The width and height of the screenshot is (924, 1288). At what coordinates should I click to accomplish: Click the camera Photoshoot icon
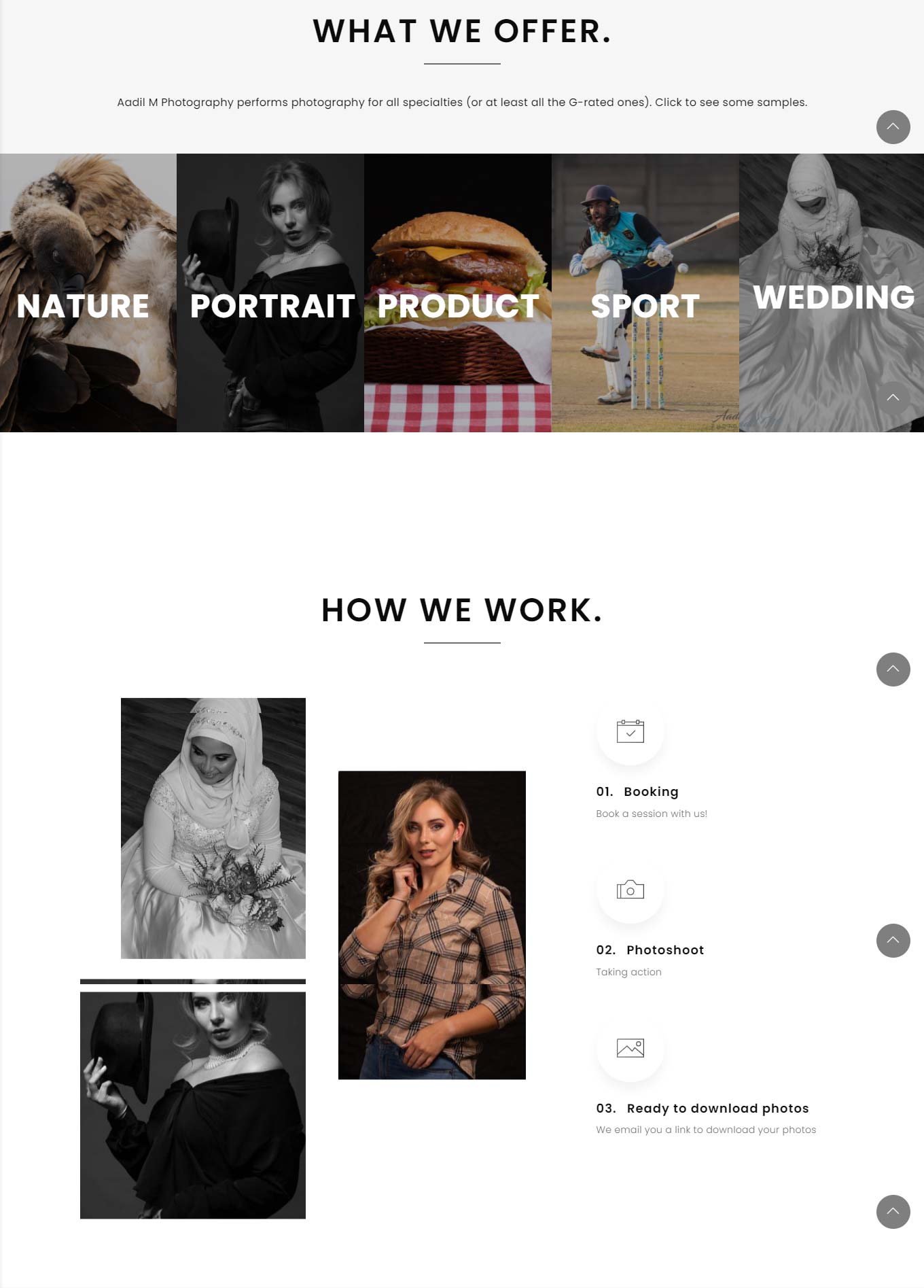click(630, 890)
